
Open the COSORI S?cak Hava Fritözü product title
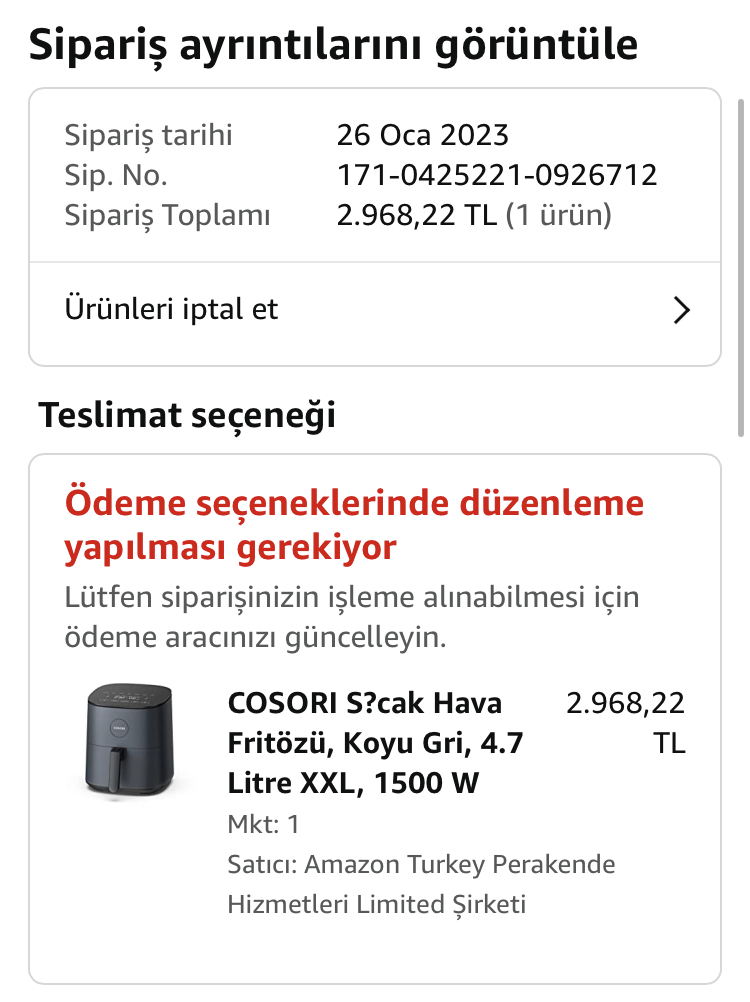(375, 743)
